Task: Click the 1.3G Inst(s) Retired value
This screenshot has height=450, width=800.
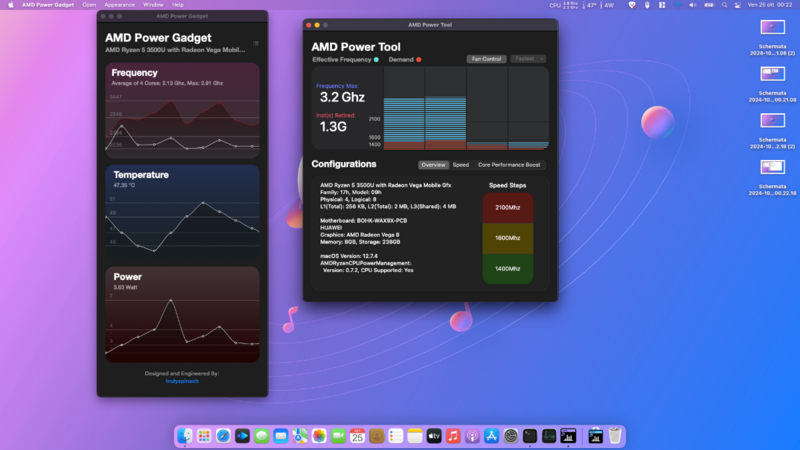Action: (333, 127)
